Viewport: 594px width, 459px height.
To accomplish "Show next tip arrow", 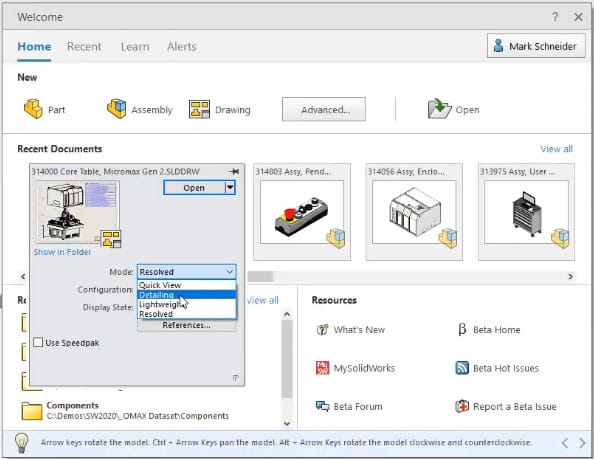I will pyautogui.click(x=582, y=443).
